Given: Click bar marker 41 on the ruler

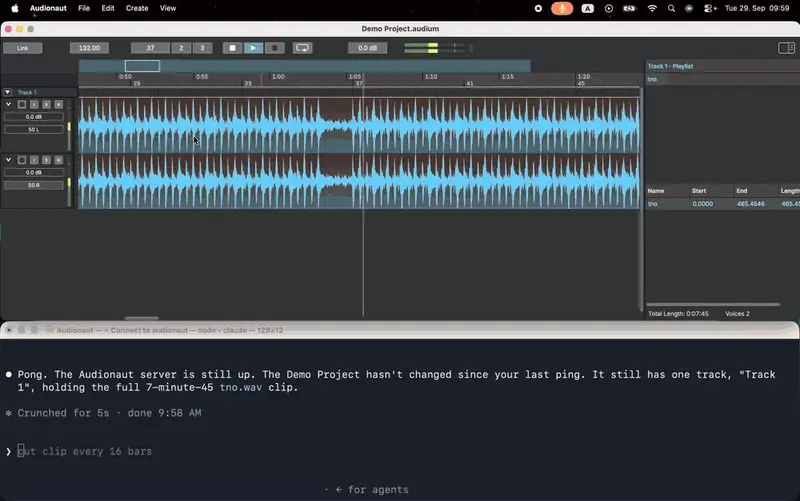Looking at the screenshot, I should click(x=469, y=83).
